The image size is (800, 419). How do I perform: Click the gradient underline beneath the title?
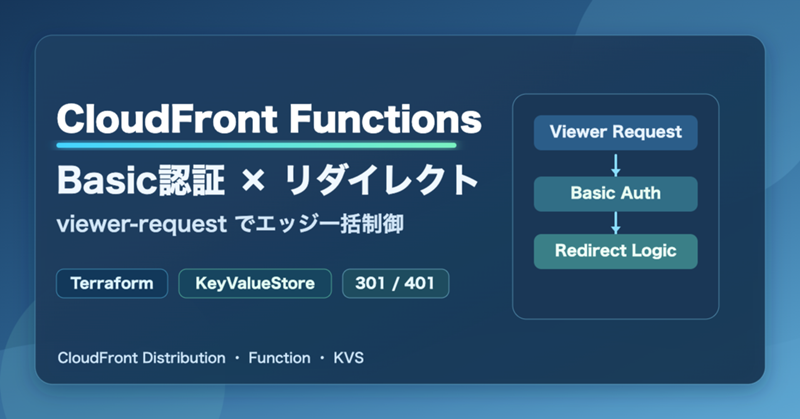256,146
